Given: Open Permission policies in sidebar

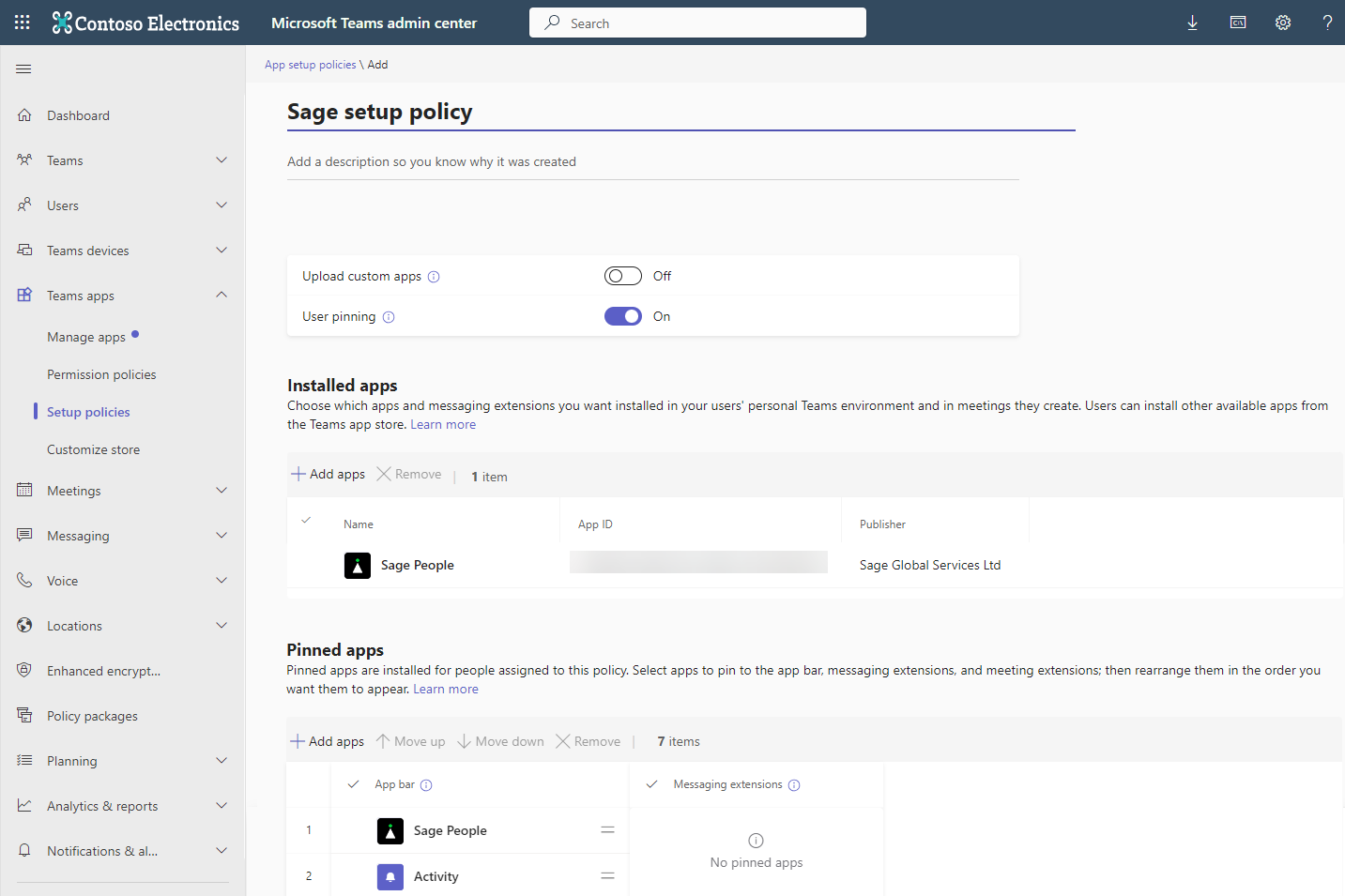Looking at the screenshot, I should pos(101,374).
